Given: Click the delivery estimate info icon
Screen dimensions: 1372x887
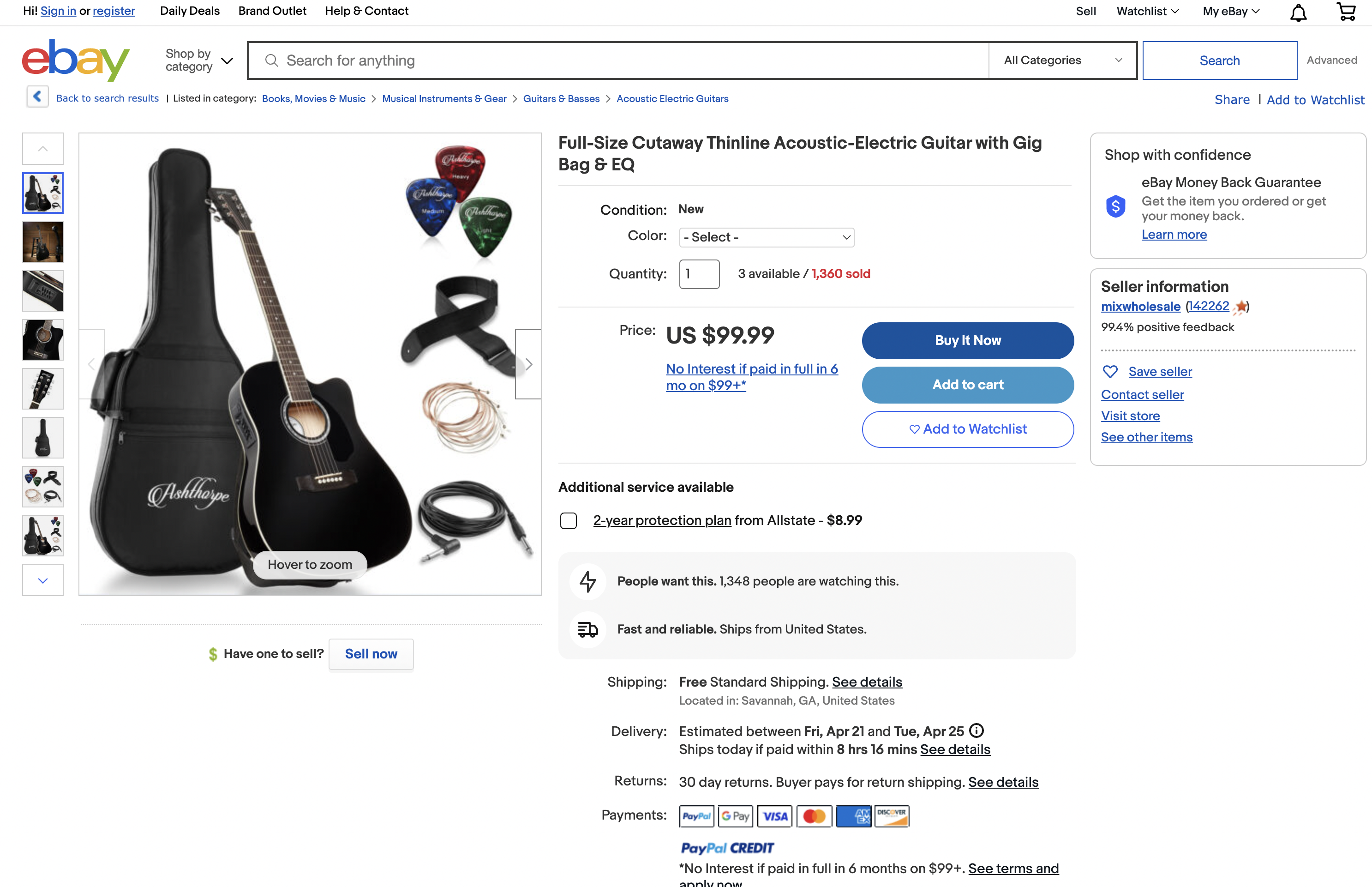Looking at the screenshot, I should point(977,730).
